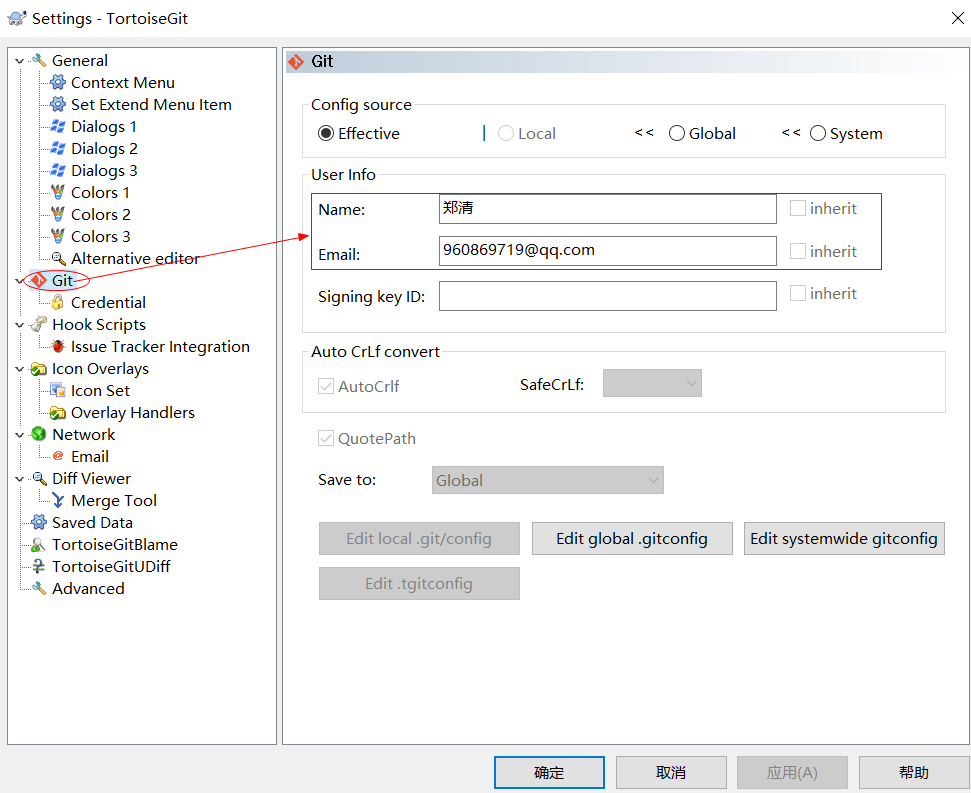Click the Email at-sign icon
Image resolution: width=971 pixels, height=793 pixels.
58,456
